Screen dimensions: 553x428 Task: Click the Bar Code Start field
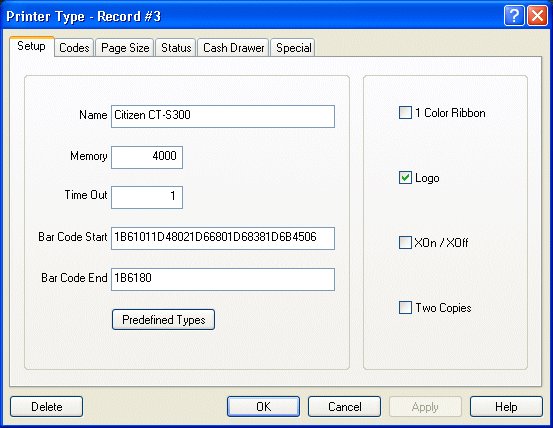tap(223, 238)
